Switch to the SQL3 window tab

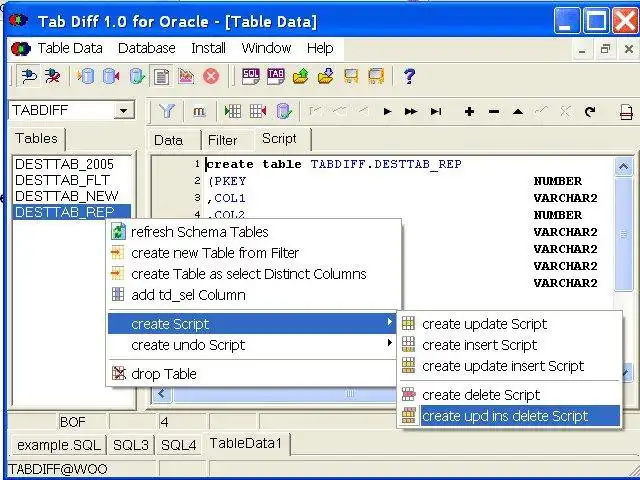131,445
